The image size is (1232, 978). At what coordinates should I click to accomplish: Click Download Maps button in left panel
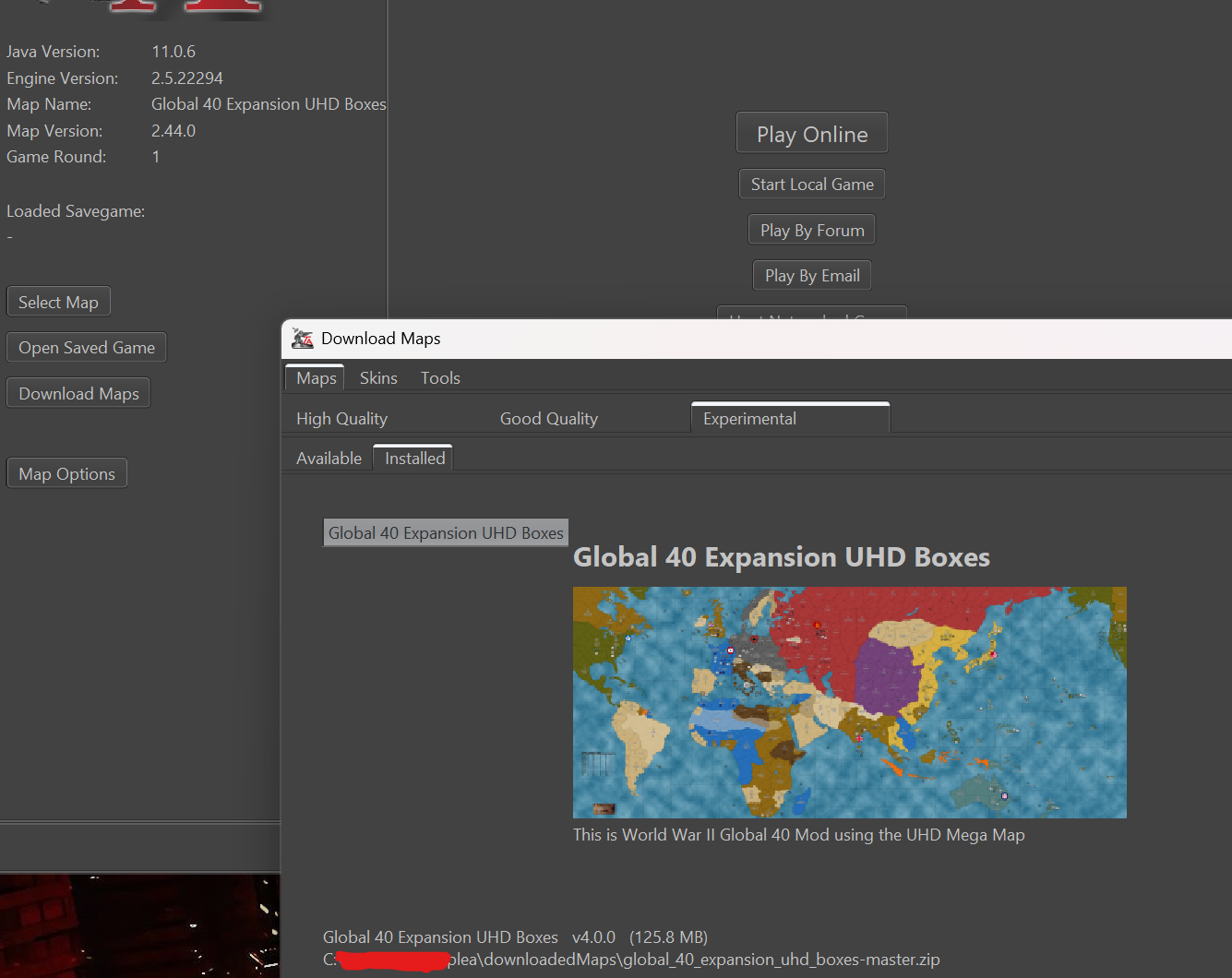pos(78,394)
